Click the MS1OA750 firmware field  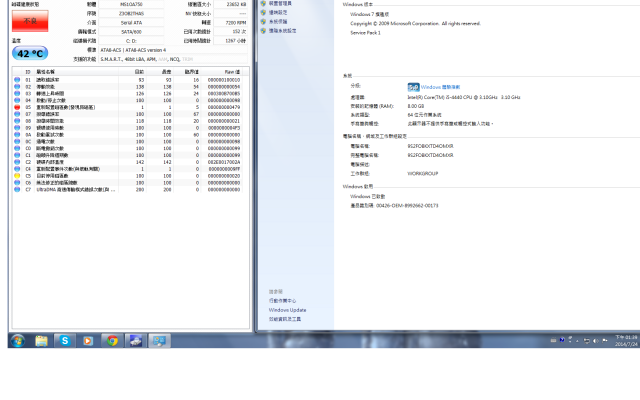click(x=131, y=4)
